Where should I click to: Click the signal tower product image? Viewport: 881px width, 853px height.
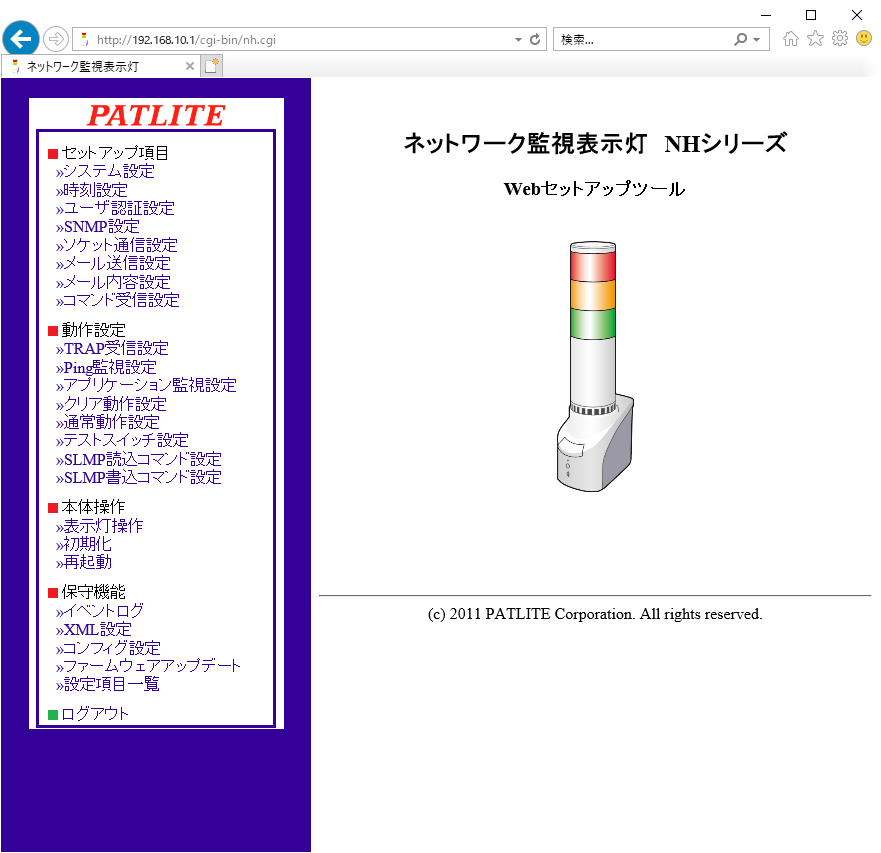[x=596, y=366]
